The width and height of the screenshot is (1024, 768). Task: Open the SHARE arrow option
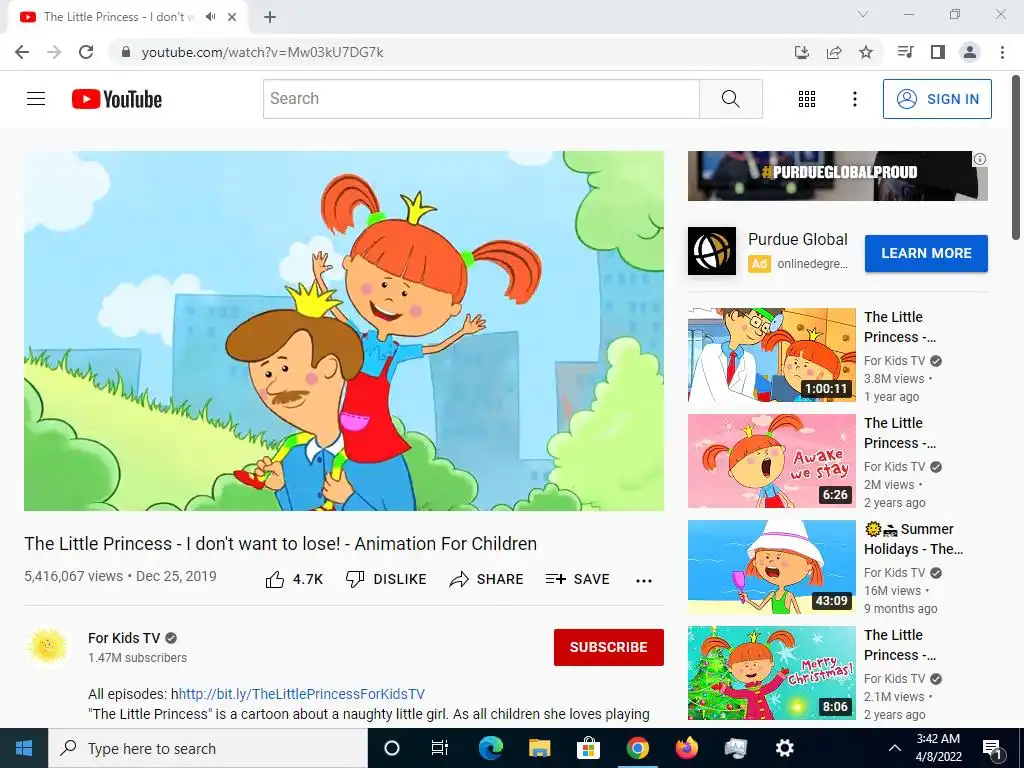click(x=487, y=579)
